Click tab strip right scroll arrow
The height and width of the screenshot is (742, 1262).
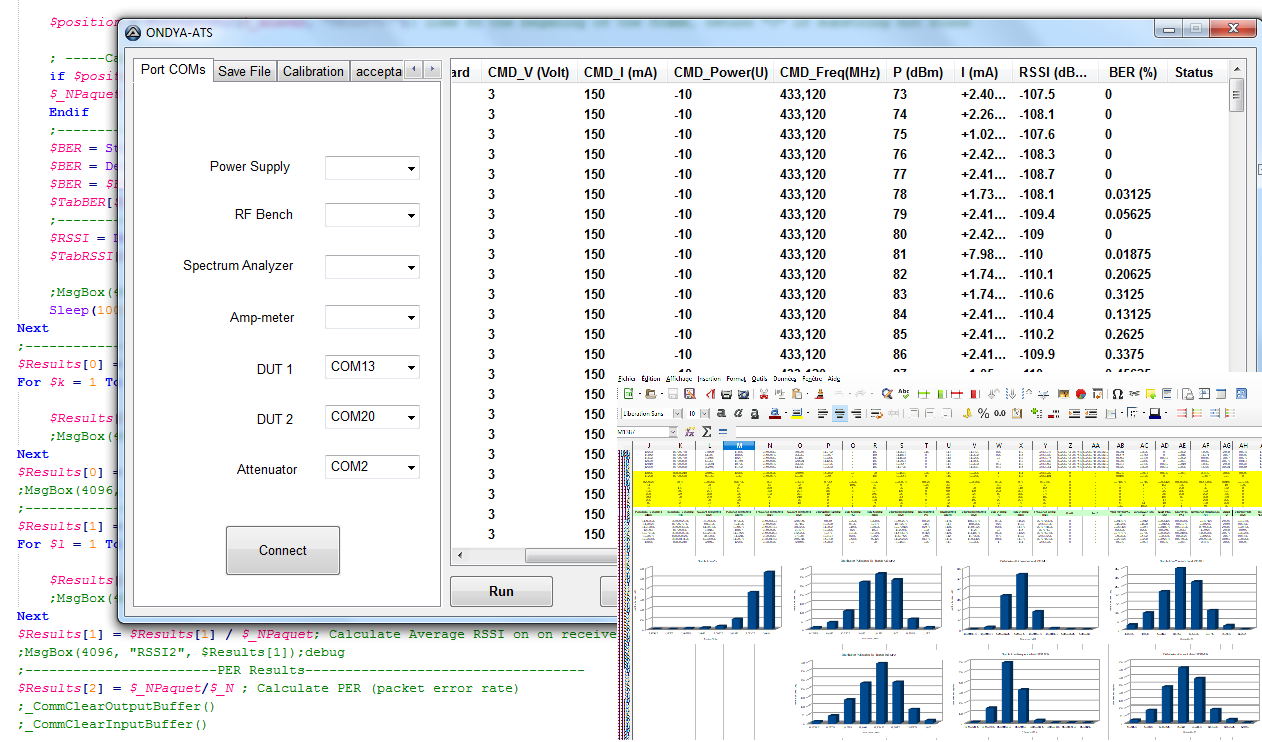(x=432, y=70)
